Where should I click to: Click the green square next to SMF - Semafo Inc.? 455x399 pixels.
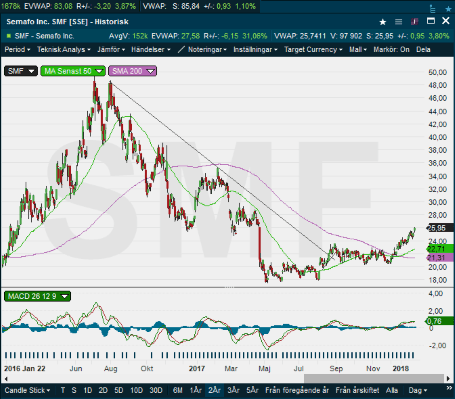(x=9, y=36)
